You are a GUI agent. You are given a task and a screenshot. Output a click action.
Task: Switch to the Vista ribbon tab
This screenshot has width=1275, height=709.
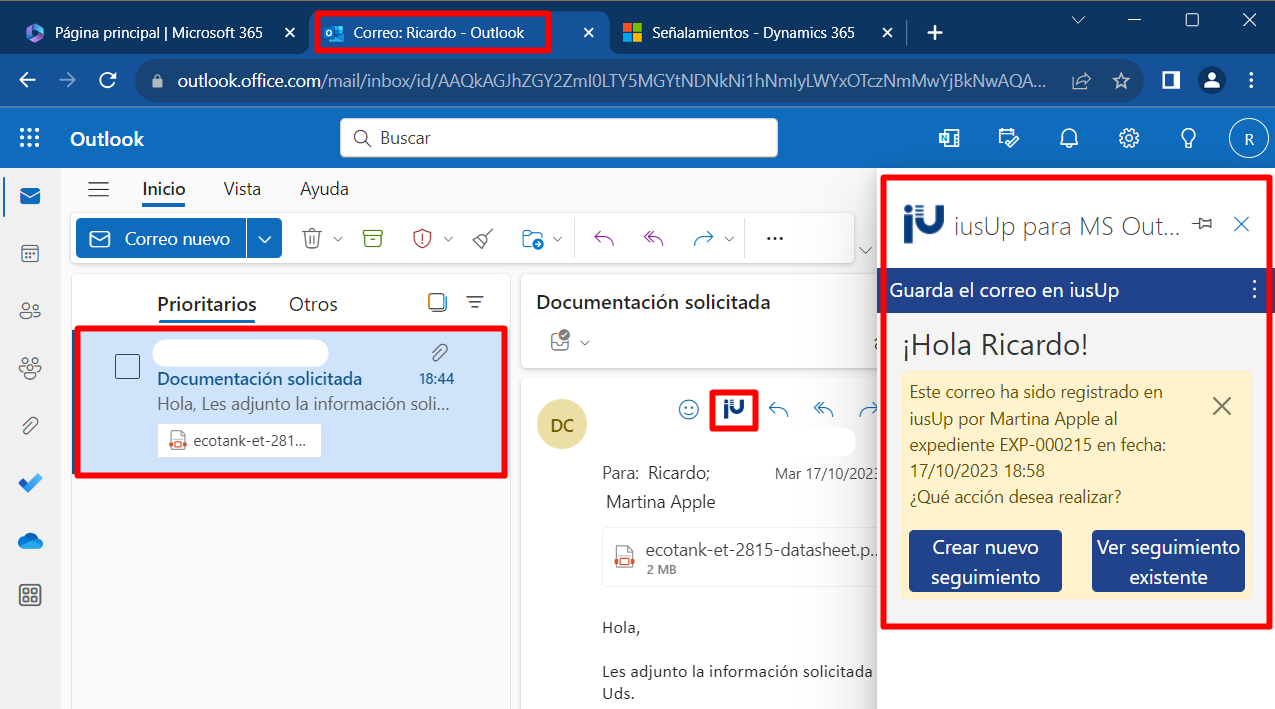[x=242, y=189]
